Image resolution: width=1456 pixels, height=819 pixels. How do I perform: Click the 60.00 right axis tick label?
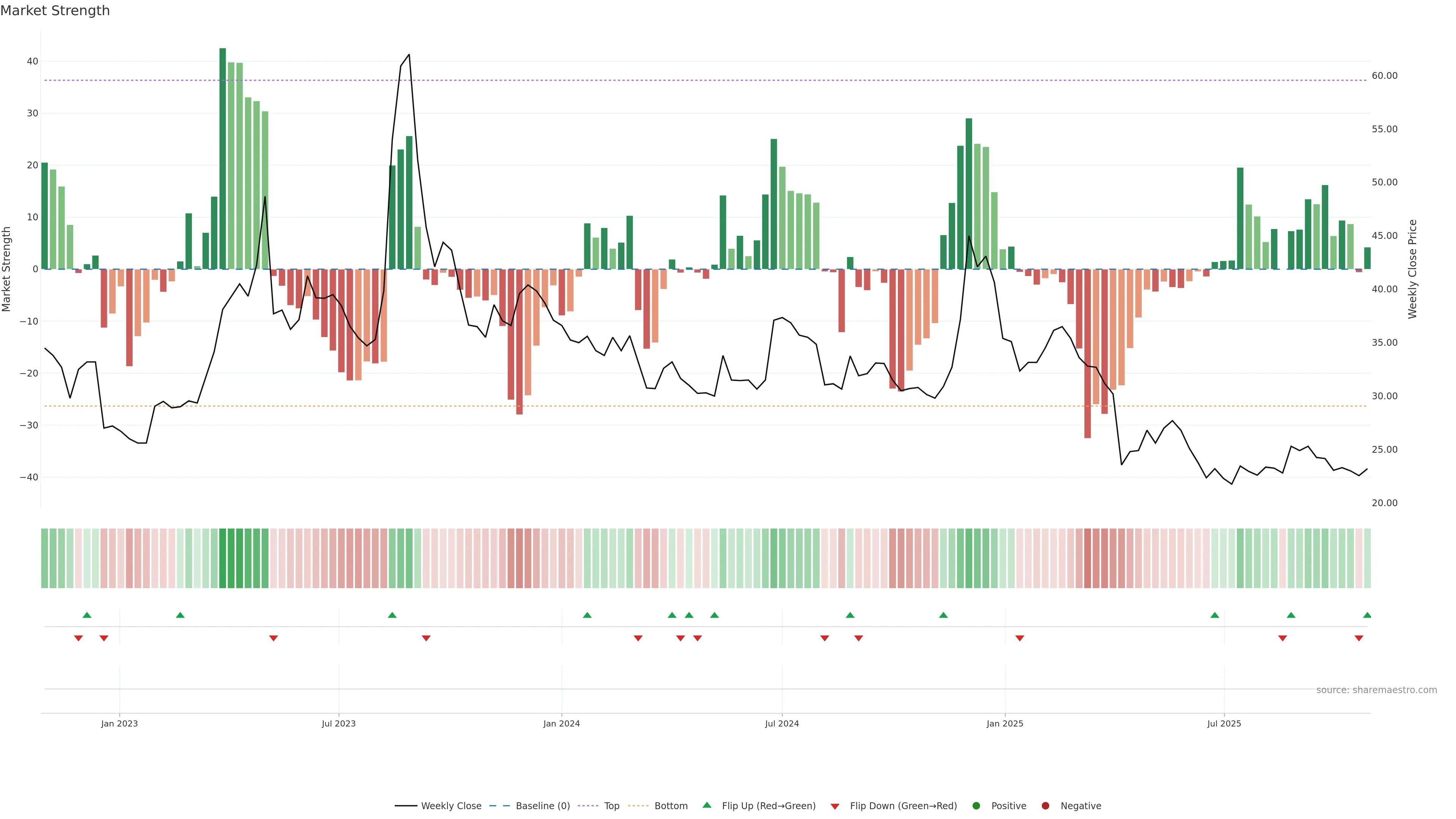click(1384, 76)
